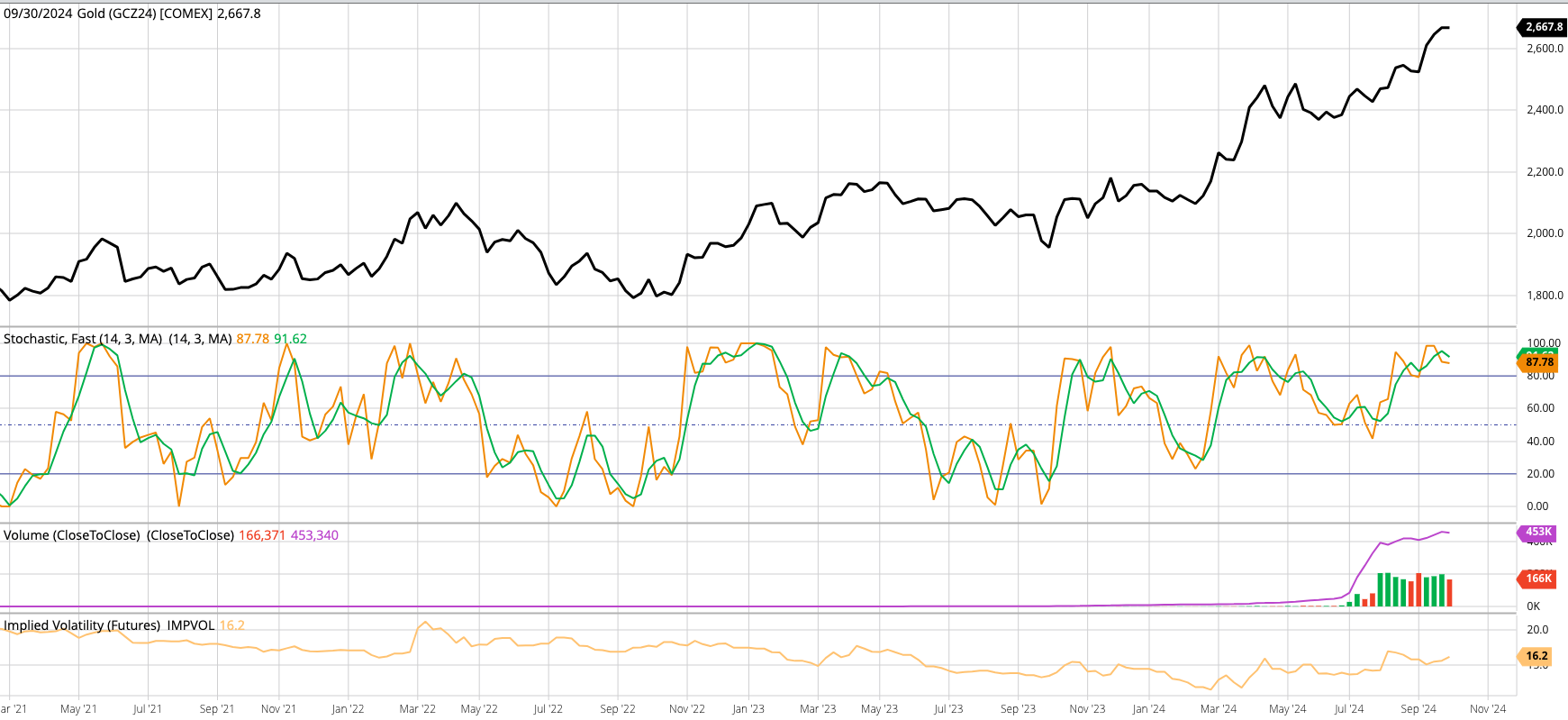Select the Nov '22 date on time axis
Screen dimensions: 1568x720
(687, 709)
